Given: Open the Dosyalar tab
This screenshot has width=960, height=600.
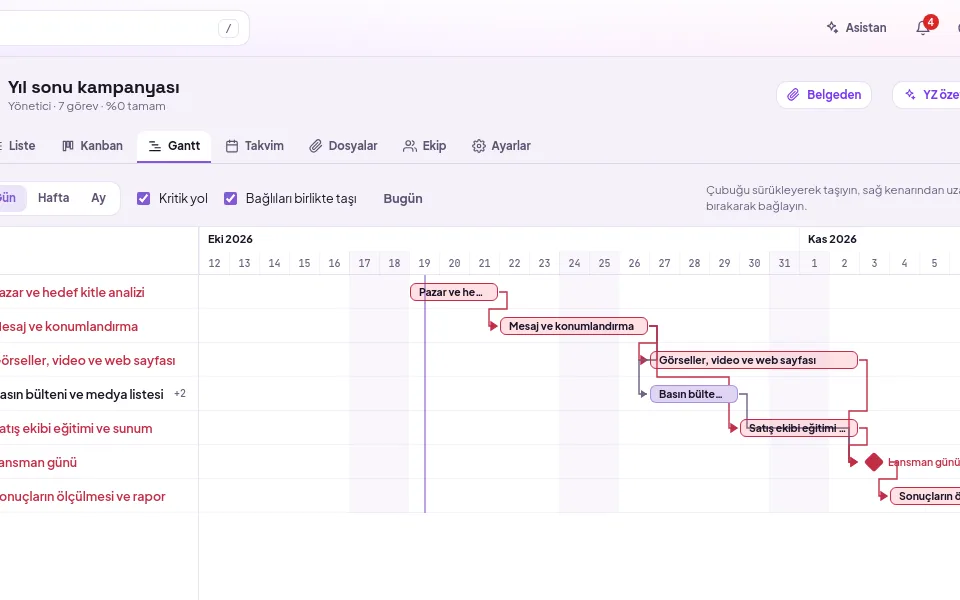Looking at the screenshot, I should pyautogui.click(x=343, y=146).
